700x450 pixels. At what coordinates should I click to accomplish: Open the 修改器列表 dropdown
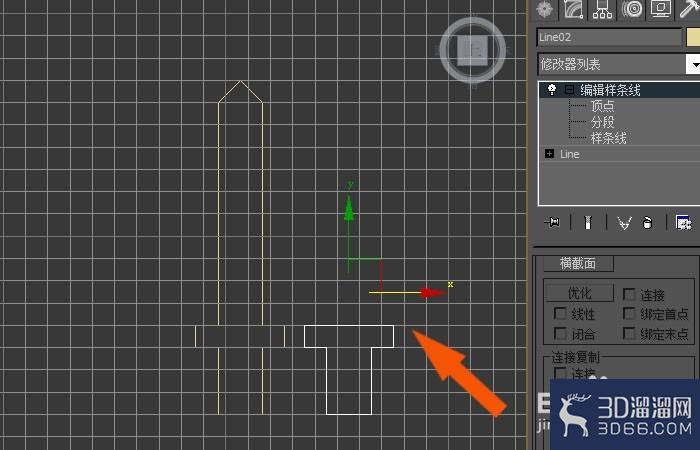click(693, 64)
